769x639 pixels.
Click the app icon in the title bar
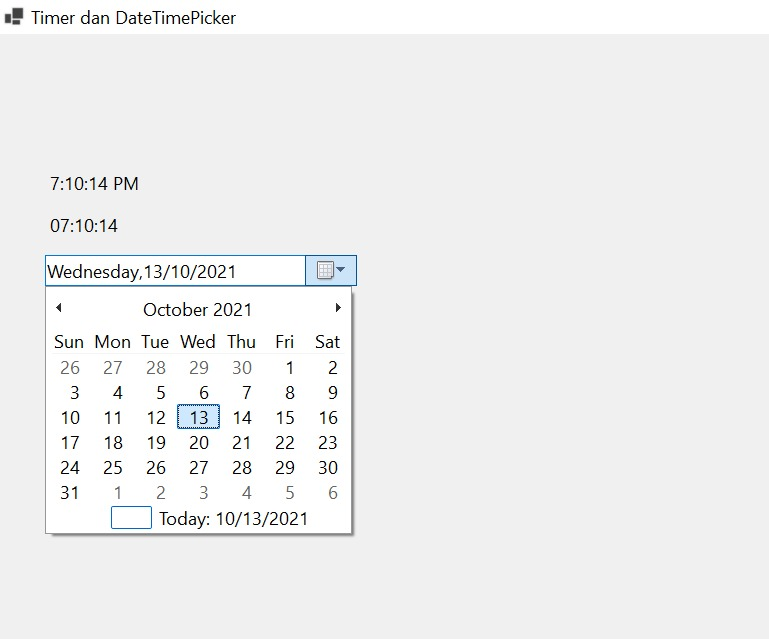(x=14, y=17)
